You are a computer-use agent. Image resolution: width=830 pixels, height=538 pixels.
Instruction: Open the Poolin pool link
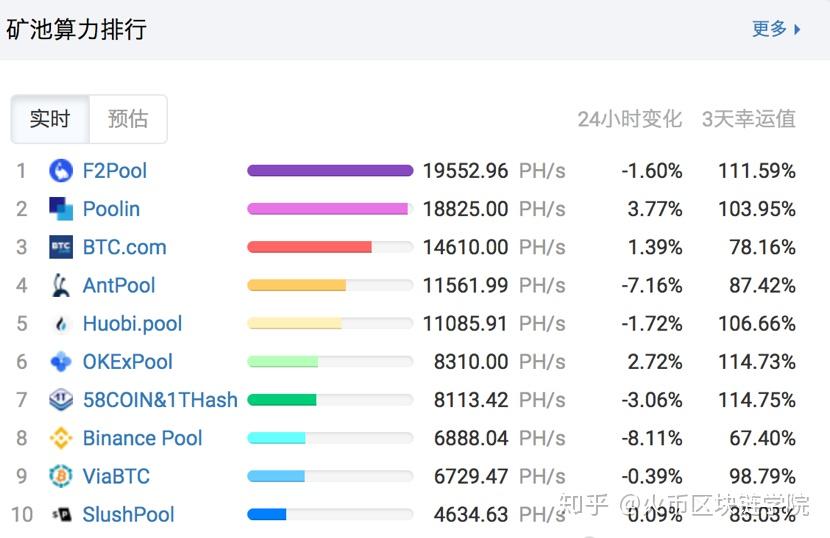pyautogui.click(x=111, y=209)
